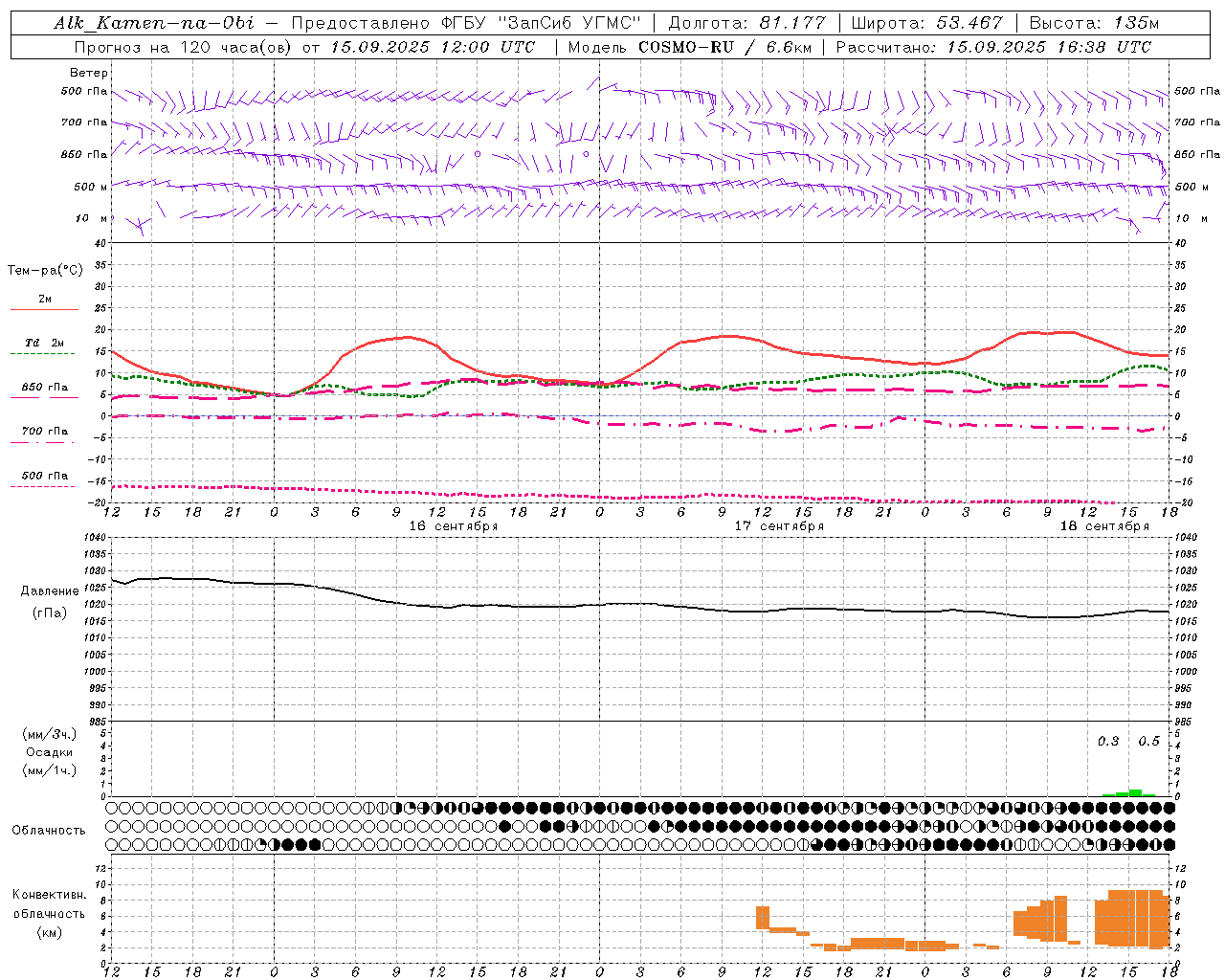Screen dimensions: 1225x980
Task: Click the dash-dot sample under '700 гПа' legend
Action: [42, 442]
